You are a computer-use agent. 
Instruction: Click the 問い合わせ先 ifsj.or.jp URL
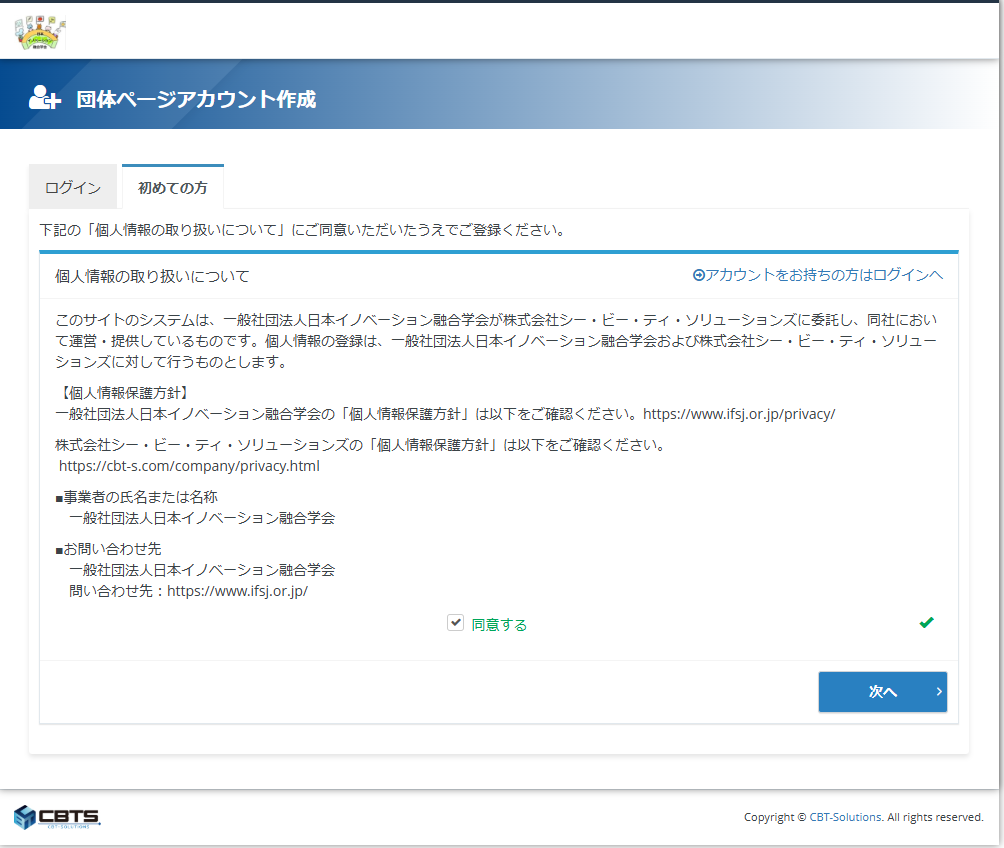pyautogui.click(x=237, y=590)
